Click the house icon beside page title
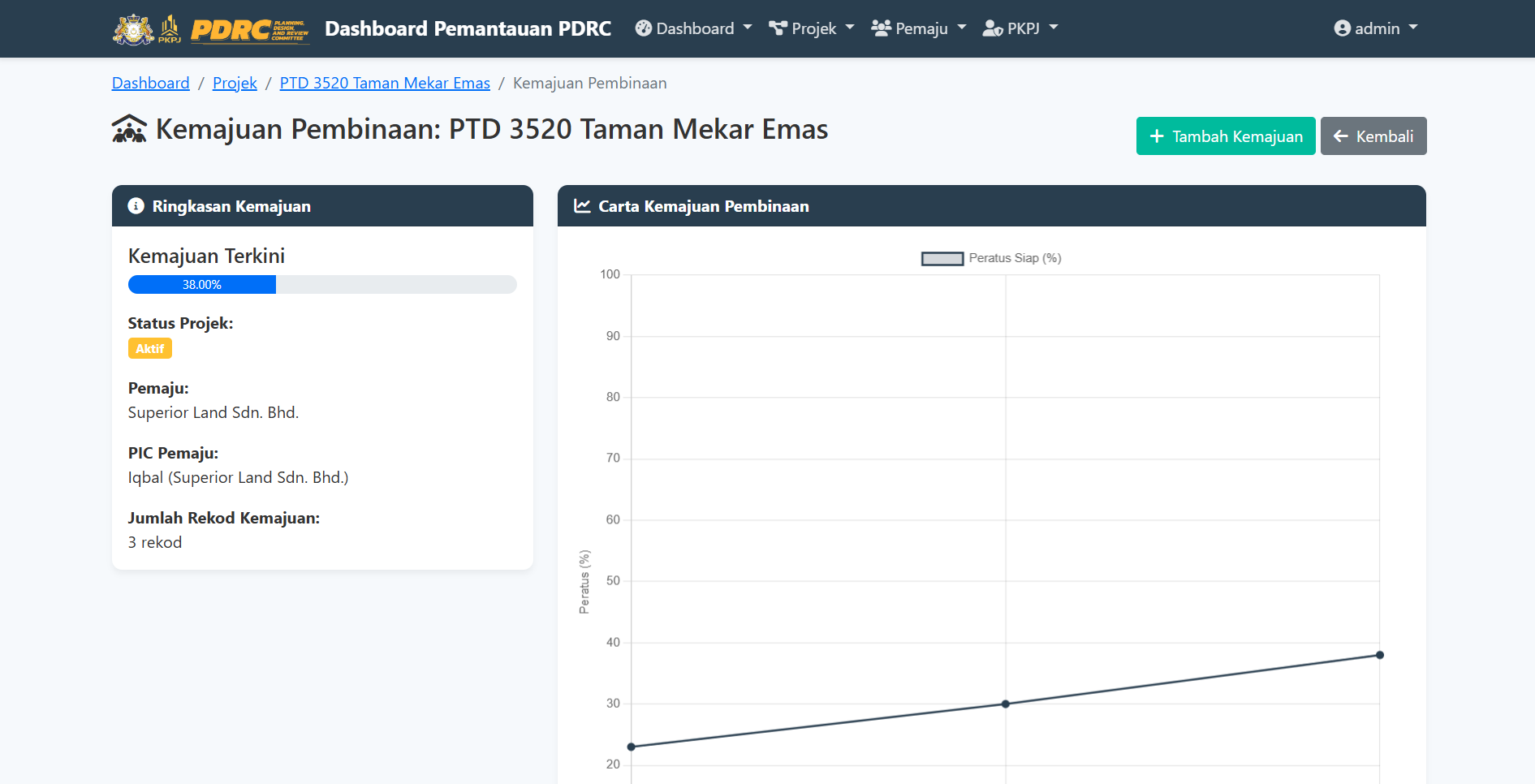This screenshot has height=784, width=1535. [x=129, y=130]
